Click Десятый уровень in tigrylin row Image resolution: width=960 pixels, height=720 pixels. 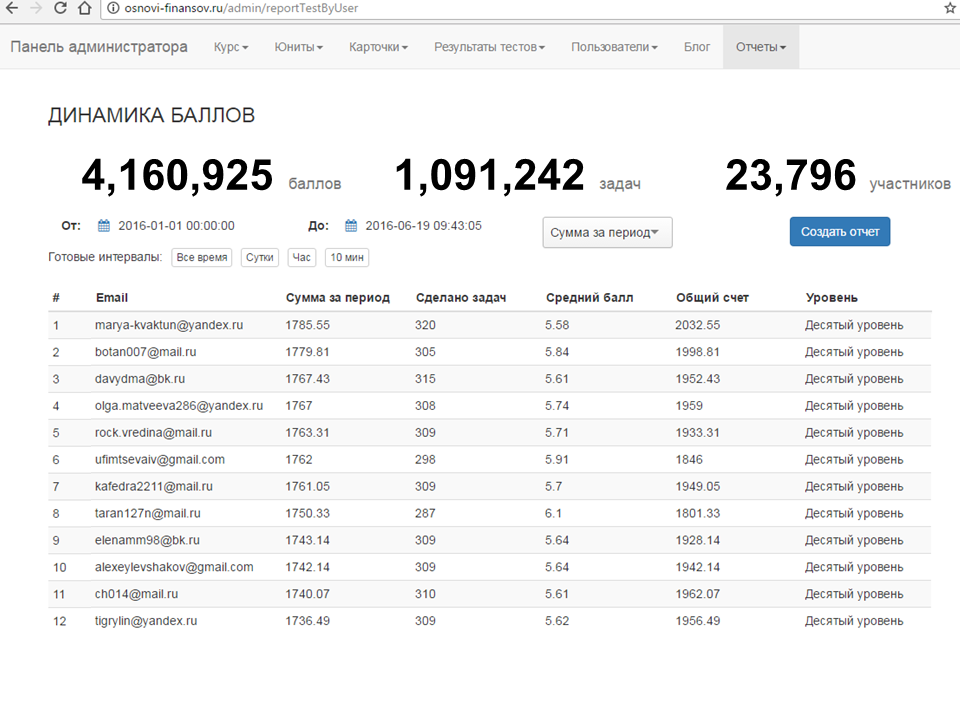pyautogui.click(x=854, y=621)
